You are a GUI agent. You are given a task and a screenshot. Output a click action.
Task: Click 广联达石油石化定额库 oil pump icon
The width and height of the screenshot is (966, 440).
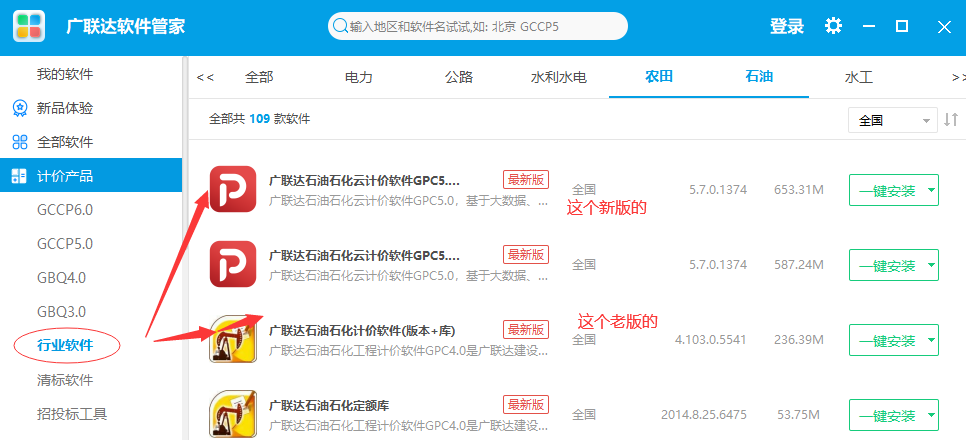233,414
